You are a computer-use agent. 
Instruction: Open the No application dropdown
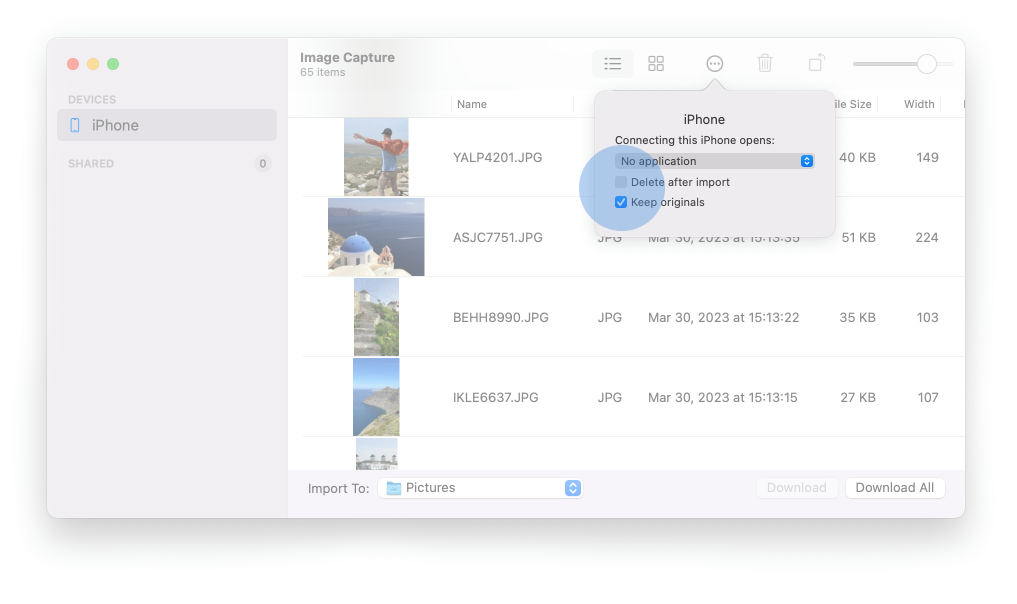click(x=714, y=161)
